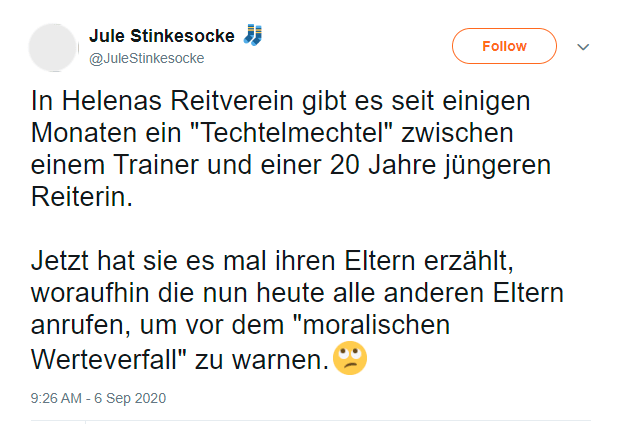The image size is (624, 424).
Task: Open the 9:26 AM timestamp link
Action: (57, 398)
